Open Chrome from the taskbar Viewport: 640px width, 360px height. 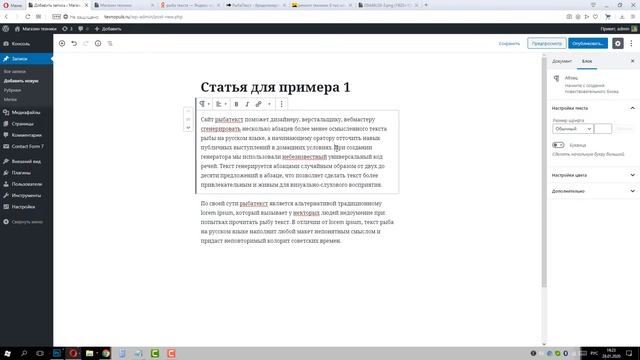click(x=106, y=353)
